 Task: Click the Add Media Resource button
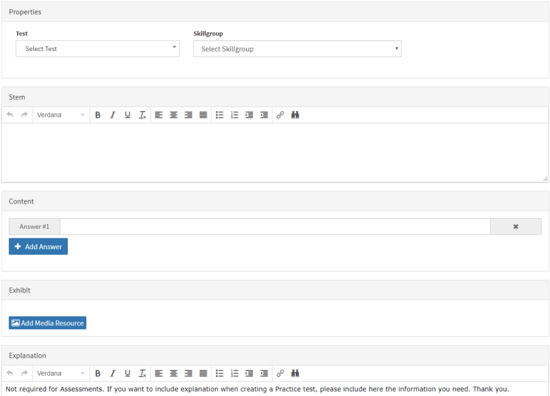pyautogui.click(x=48, y=323)
